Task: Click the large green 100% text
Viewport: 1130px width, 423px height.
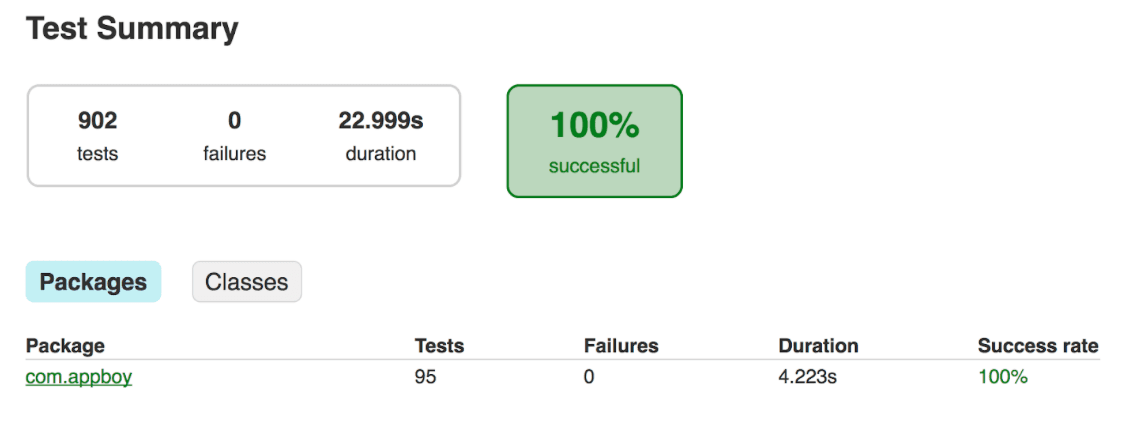Action: (x=594, y=126)
